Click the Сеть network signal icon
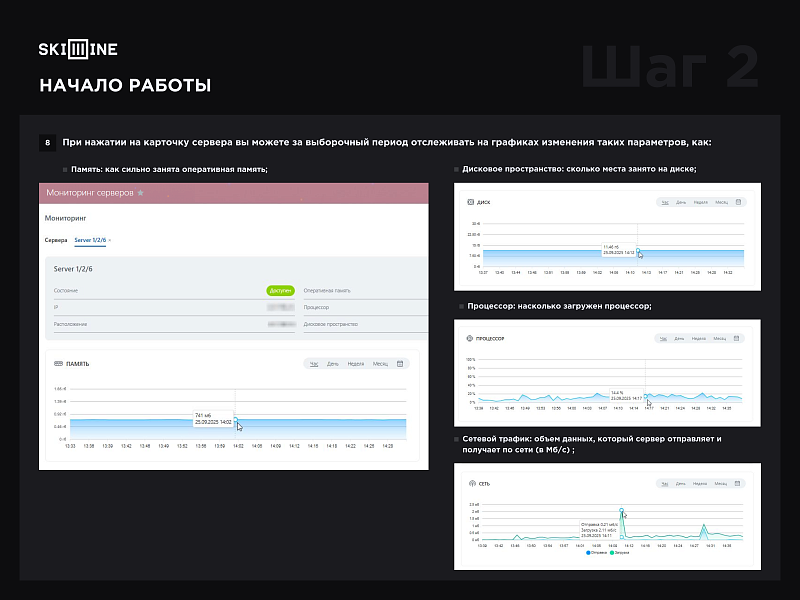 470,484
